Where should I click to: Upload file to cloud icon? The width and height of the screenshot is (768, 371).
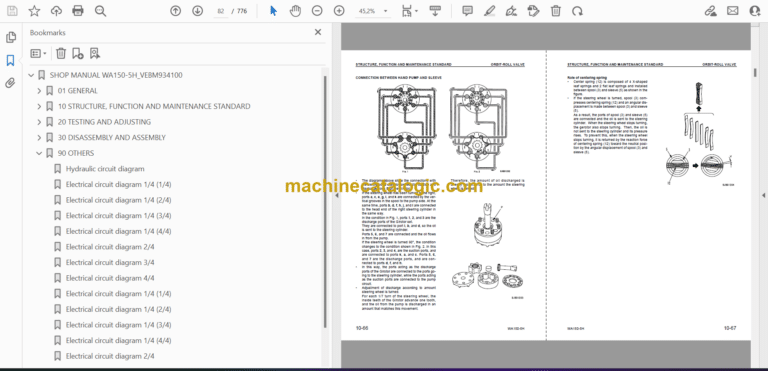click(56, 11)
